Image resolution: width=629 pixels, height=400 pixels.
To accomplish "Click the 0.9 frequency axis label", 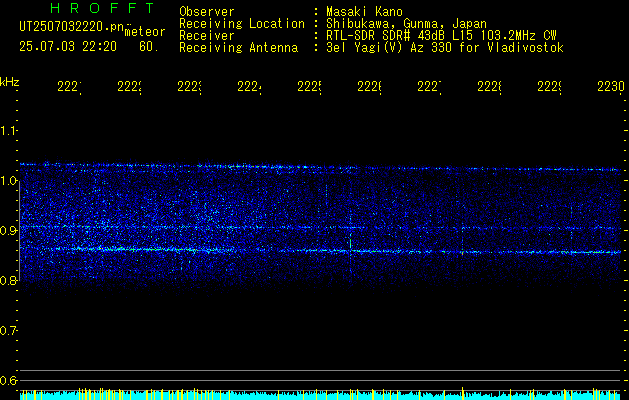I will [x=8, y=231].
